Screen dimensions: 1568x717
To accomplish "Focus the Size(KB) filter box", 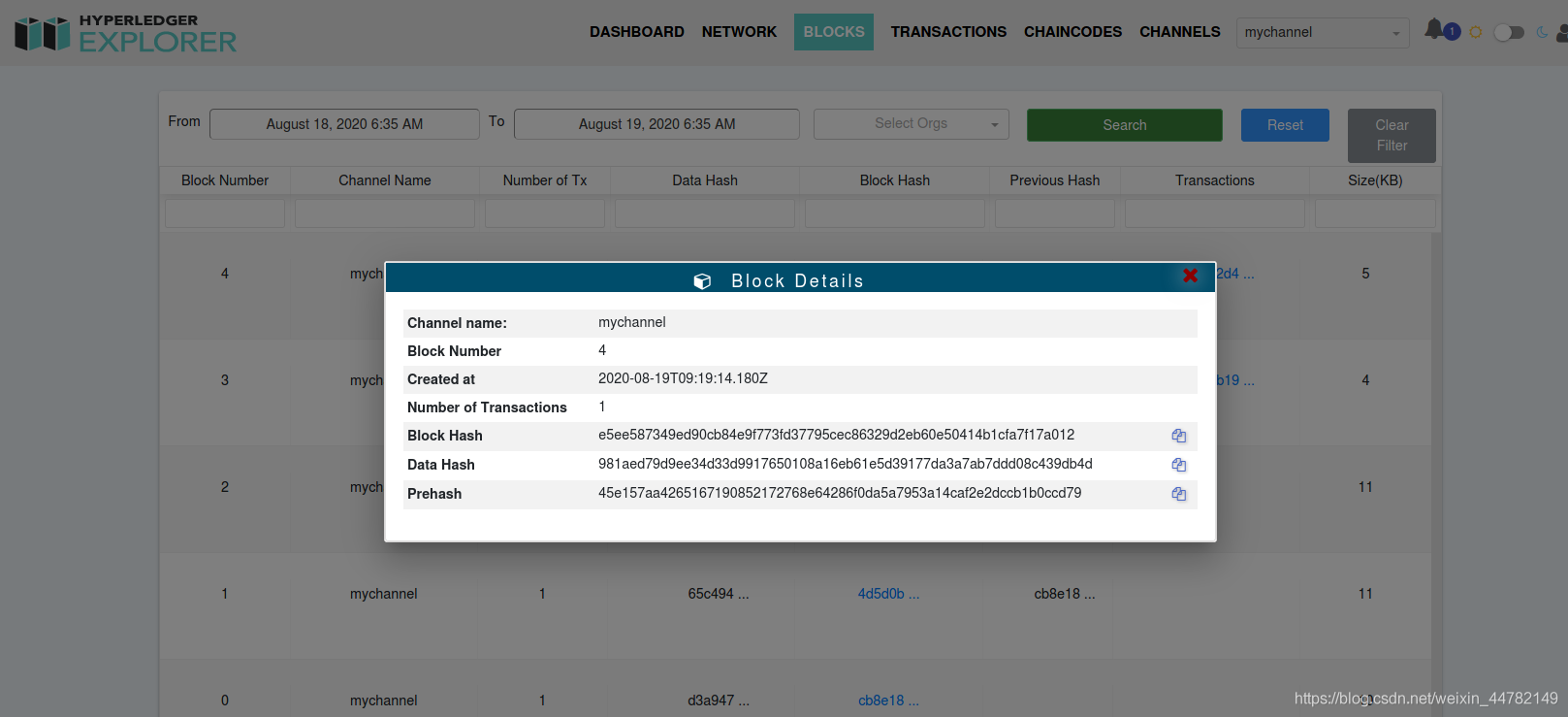I will pos(1375,213).
